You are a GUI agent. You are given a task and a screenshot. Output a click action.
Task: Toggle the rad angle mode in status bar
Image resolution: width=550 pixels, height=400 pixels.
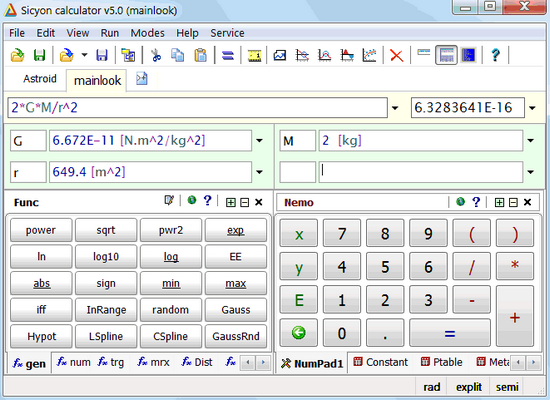click(431, 387)
